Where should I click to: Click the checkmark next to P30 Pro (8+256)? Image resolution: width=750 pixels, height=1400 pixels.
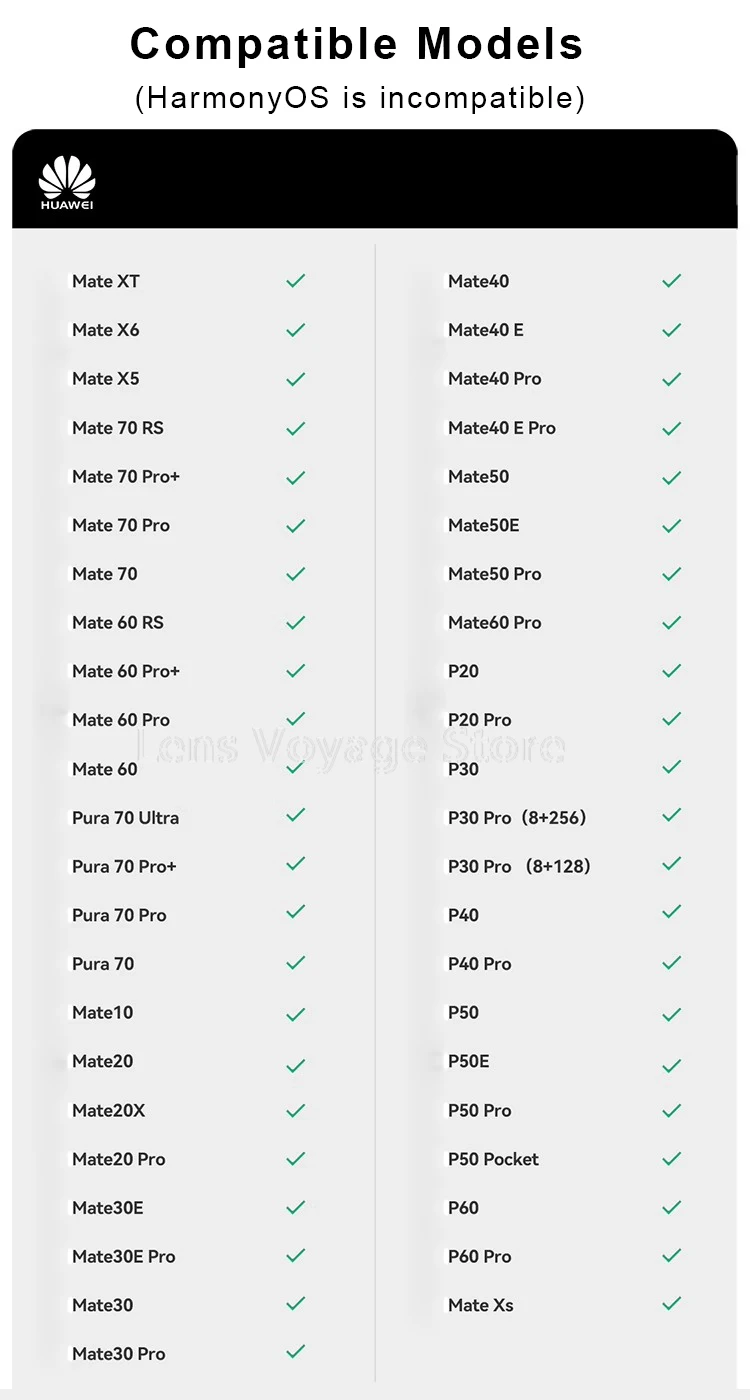point(671,815)
